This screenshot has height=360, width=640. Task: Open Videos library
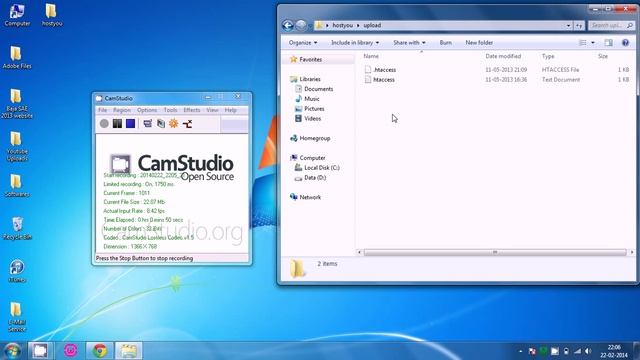click(x=312, y=118)
